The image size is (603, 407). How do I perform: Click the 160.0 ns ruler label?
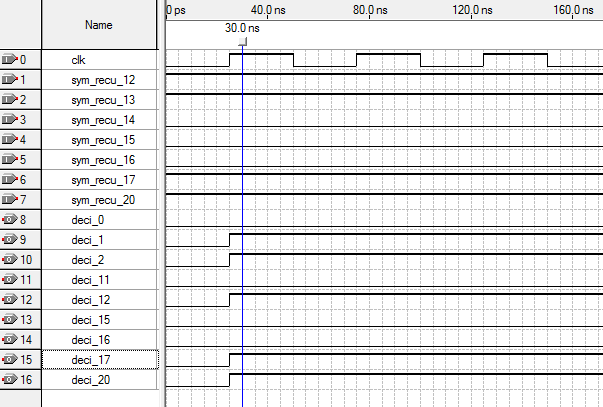point(574,9)
